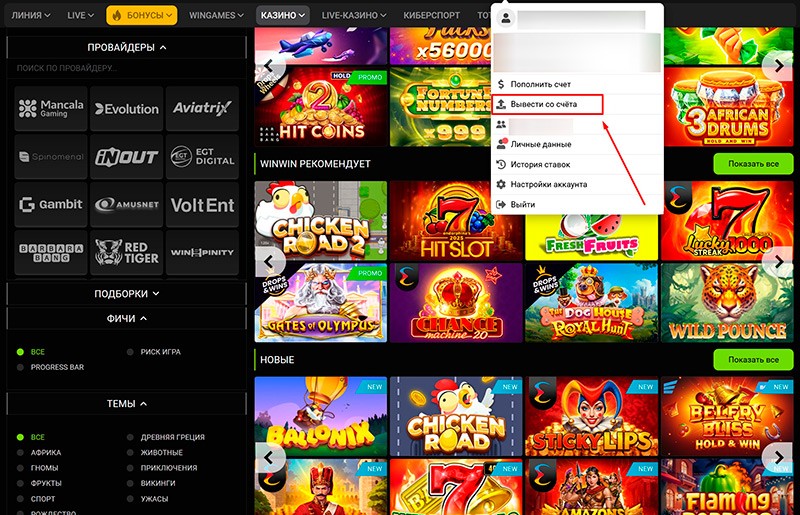Open the Wingames dropdown menu
This screenshot has width=800, height=515.
(216, 15)
